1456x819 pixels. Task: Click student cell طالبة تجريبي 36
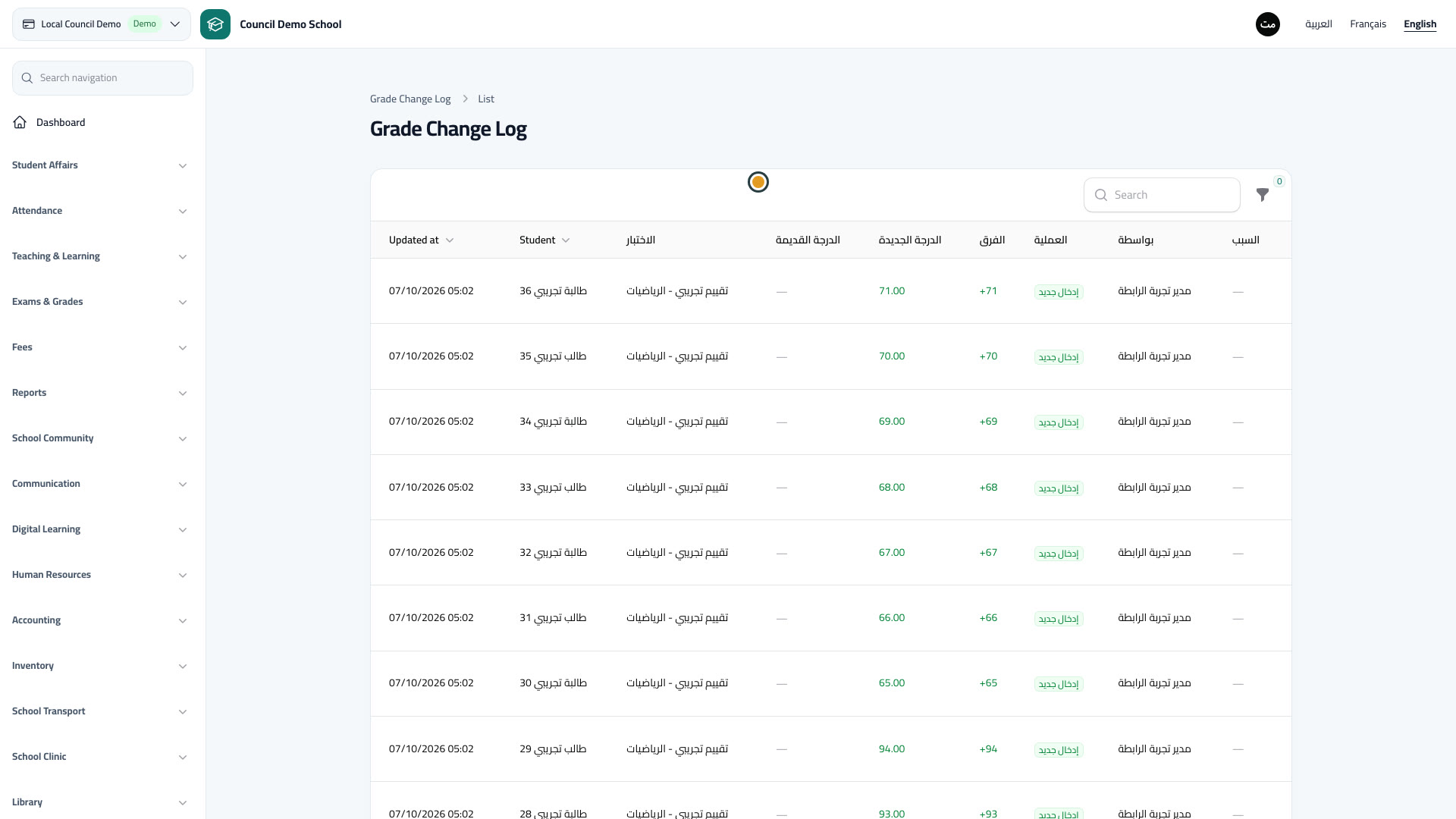(553, 291)
